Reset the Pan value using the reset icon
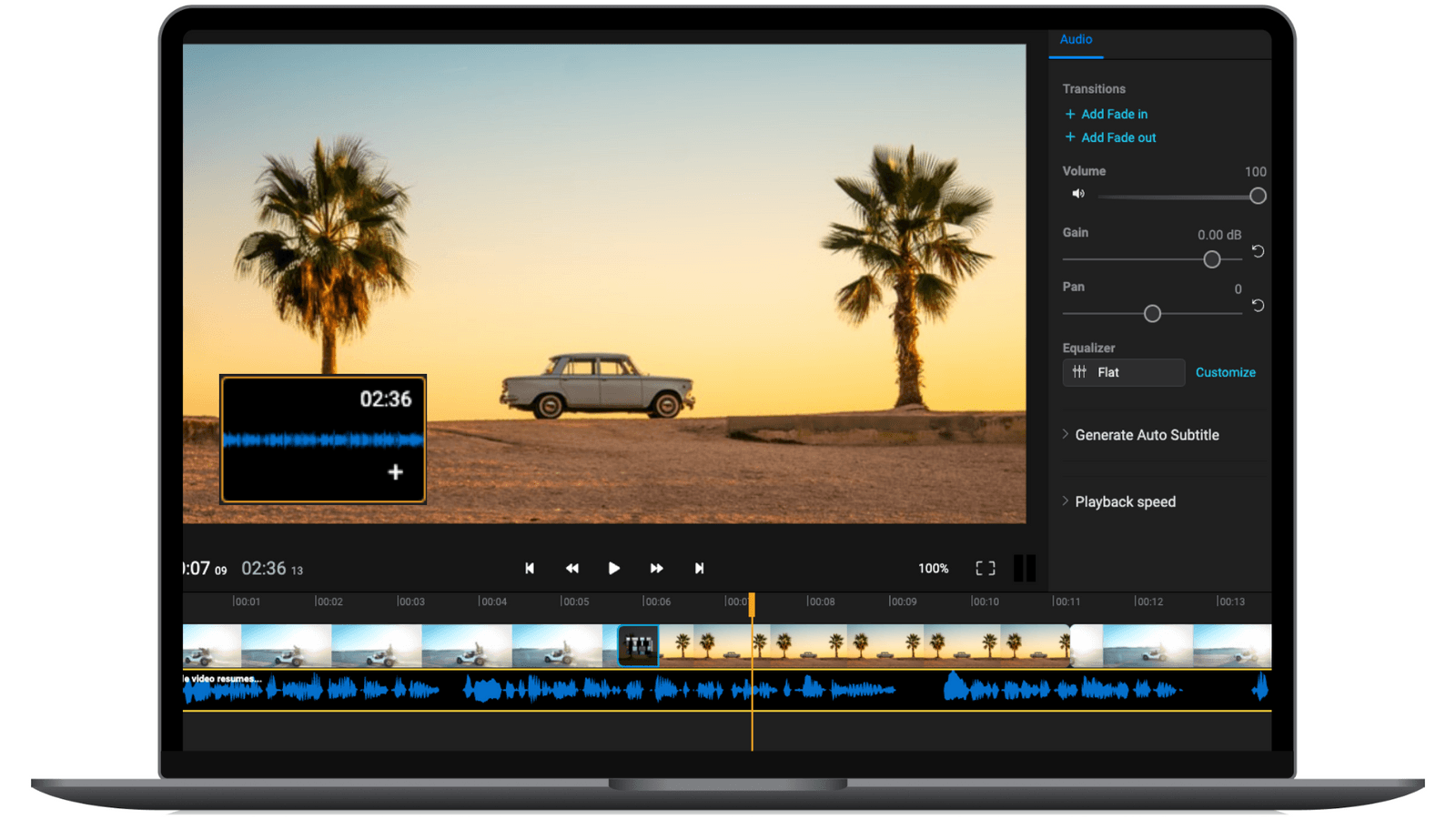Viewport: 1456px width, 819px height. pyautogui.click(x=1258, y=306)
